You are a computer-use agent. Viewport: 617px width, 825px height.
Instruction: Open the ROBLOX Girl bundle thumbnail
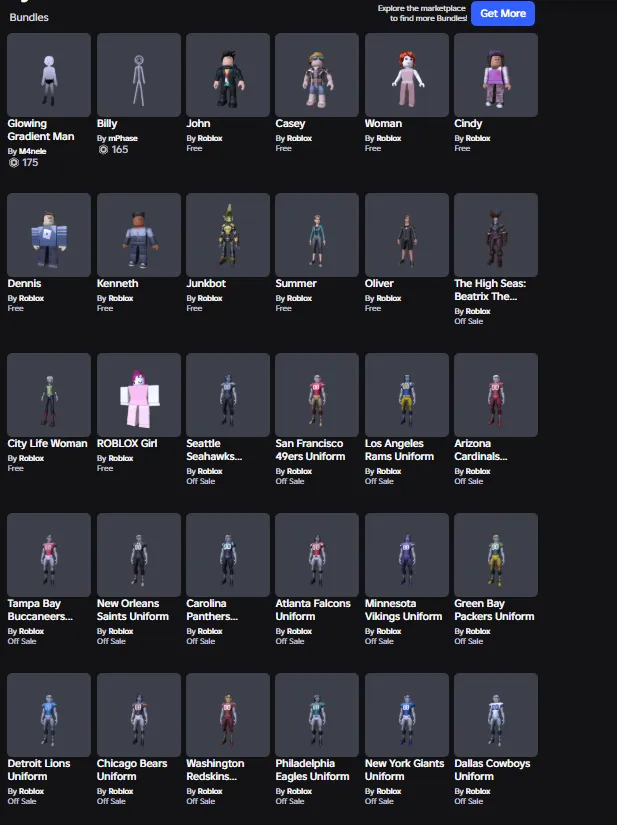(139, 395)
